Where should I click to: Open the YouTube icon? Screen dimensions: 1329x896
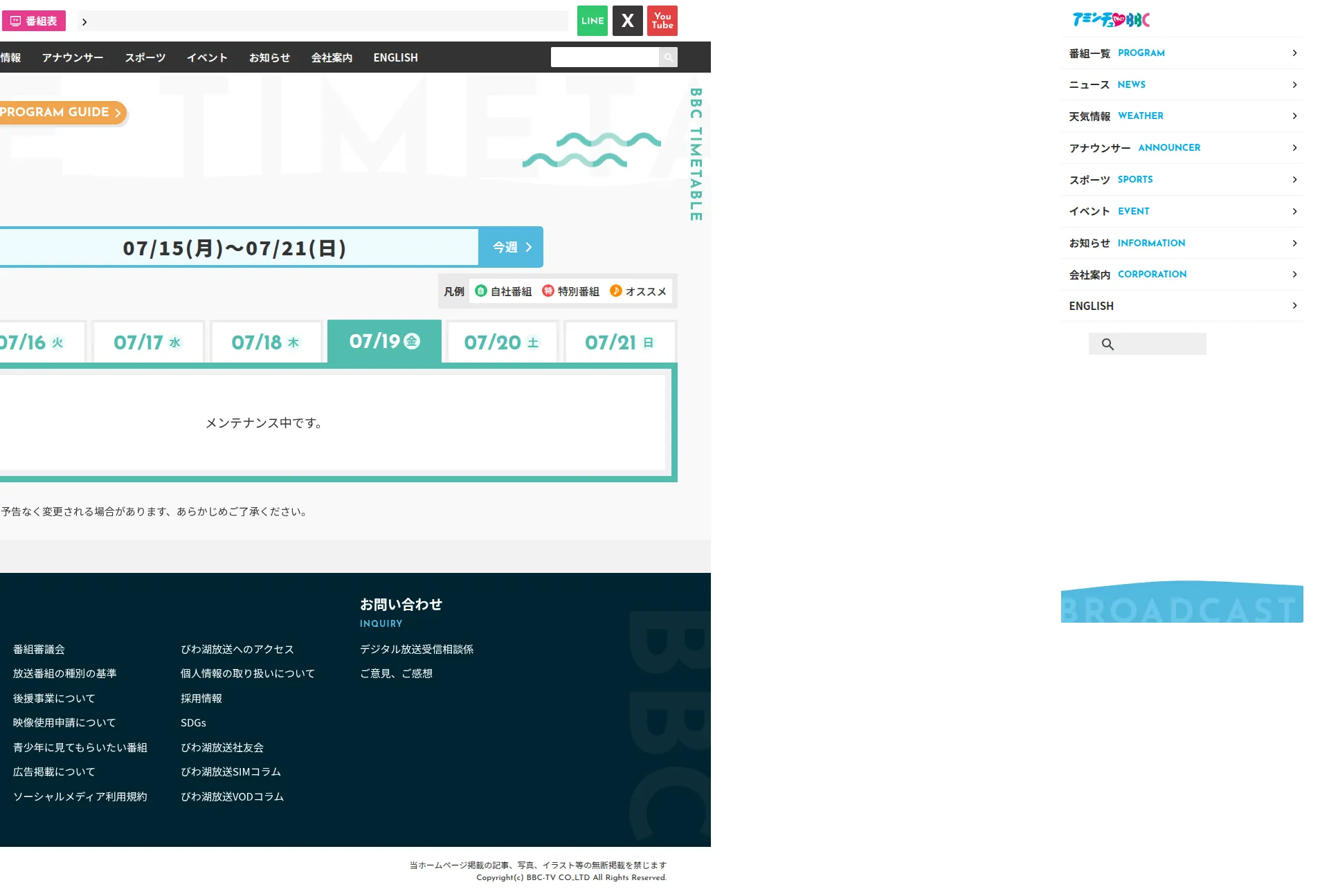[662, 21]
